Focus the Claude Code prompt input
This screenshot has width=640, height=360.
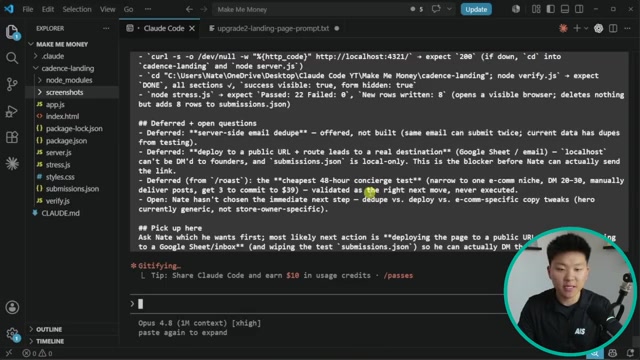(x=318, y=304)
